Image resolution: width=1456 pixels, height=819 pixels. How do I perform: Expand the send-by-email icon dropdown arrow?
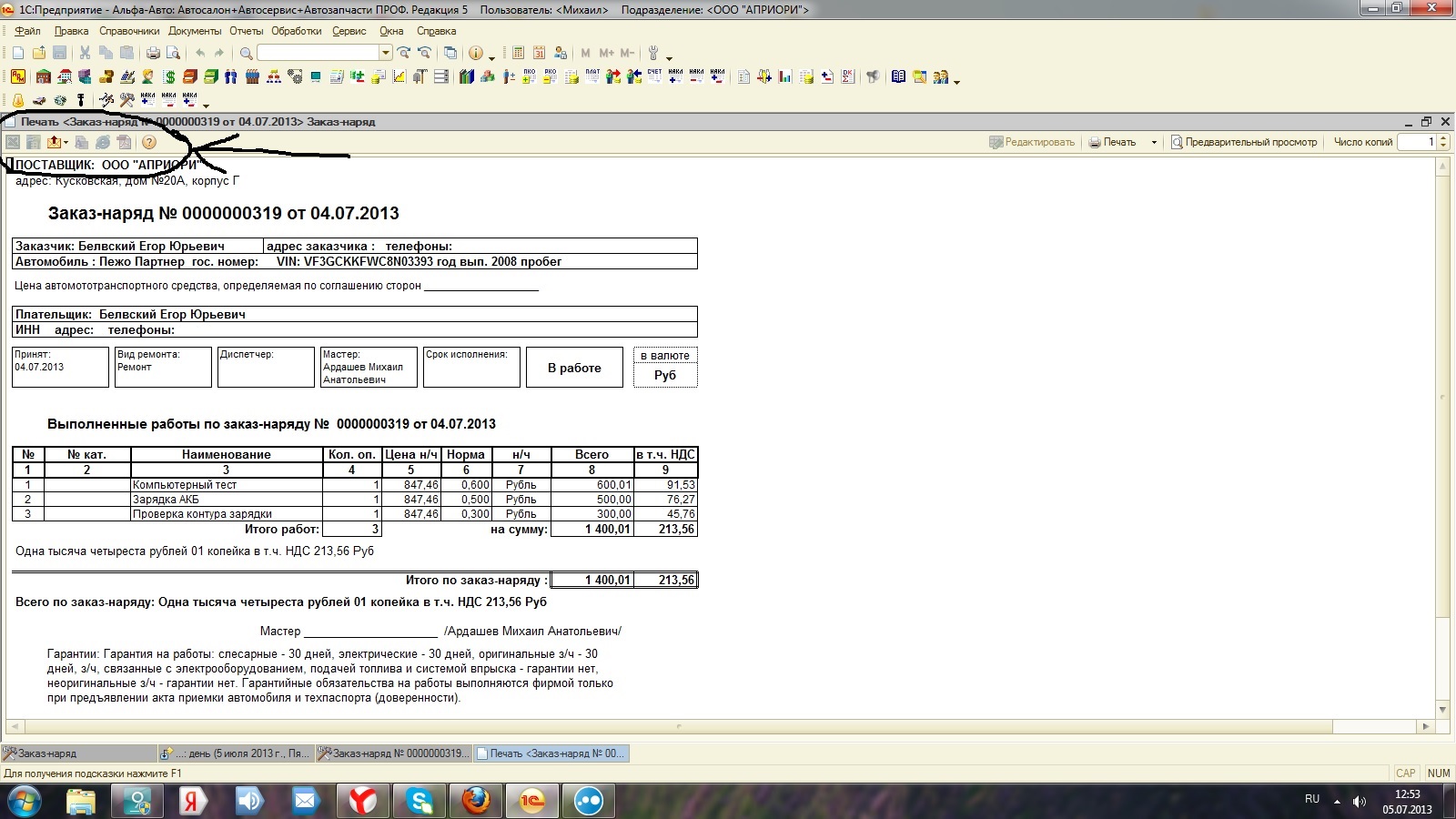[x=66, y=143]
